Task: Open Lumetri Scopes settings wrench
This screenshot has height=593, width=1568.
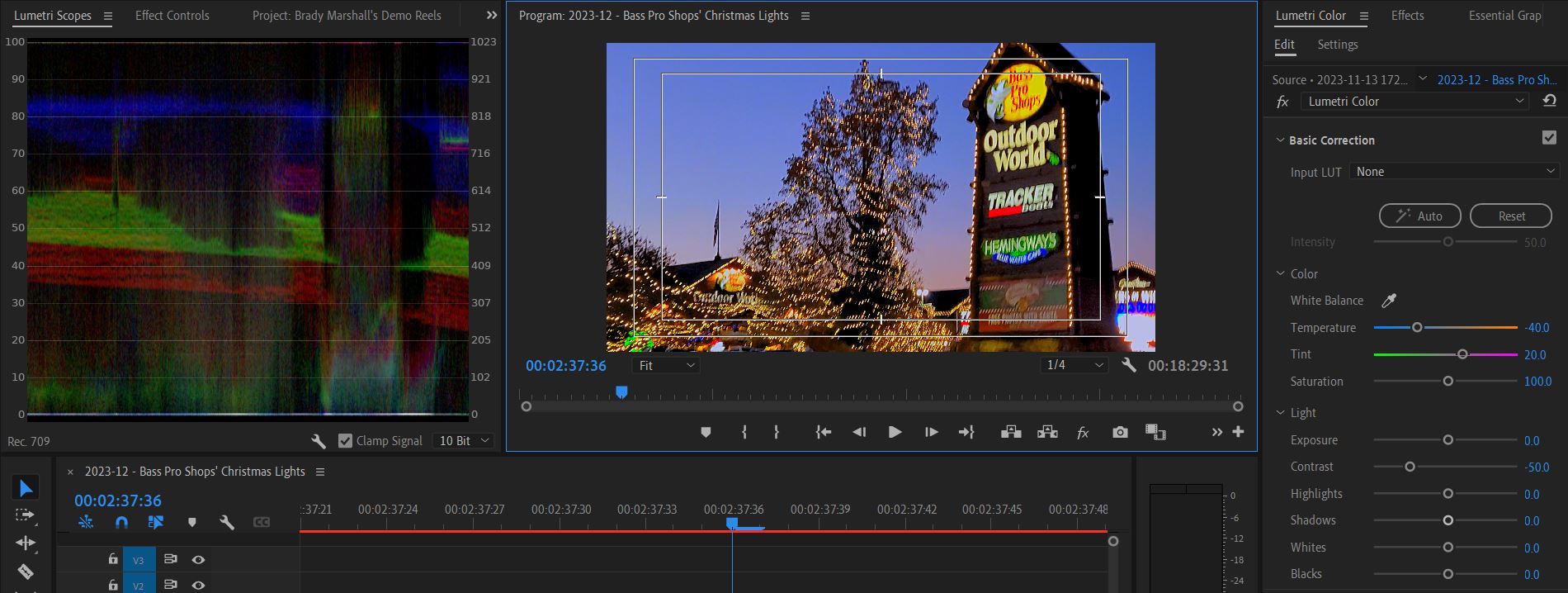Action: click(x=319, y=441)
